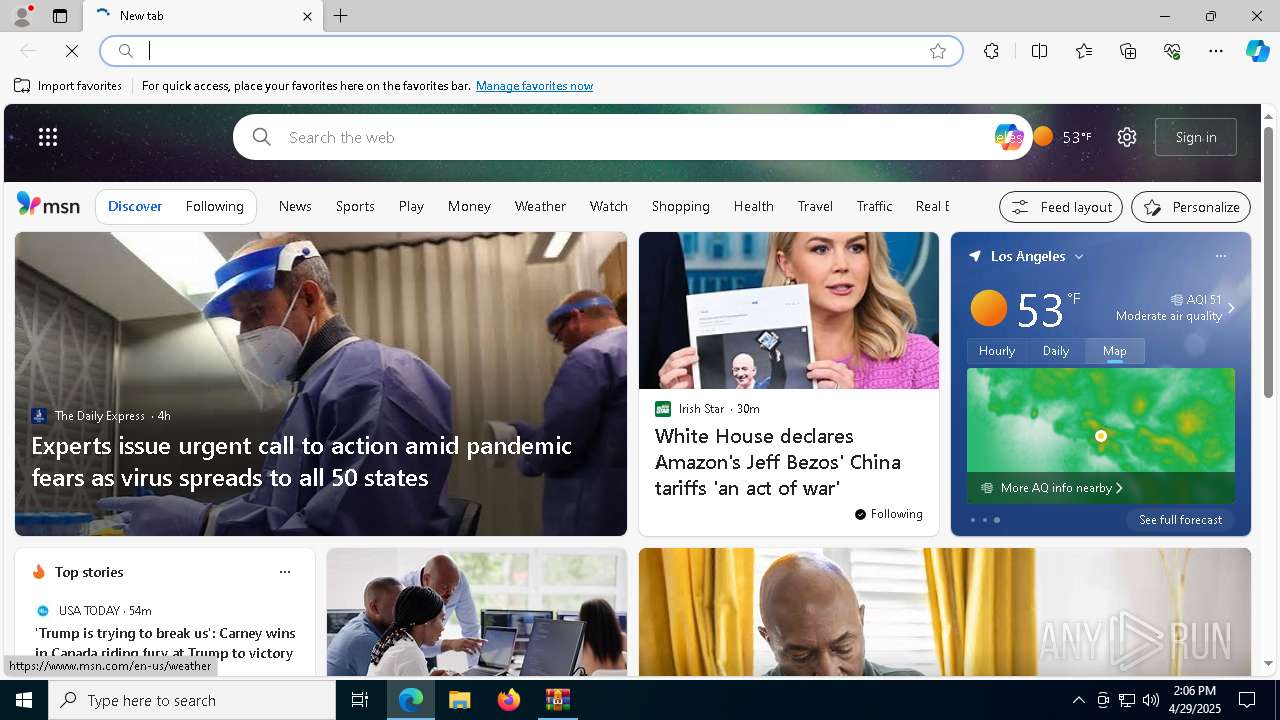This screenshot has height=720, width=1280.
Task: Select the Daily weather tab
Action: [1056, 351]
